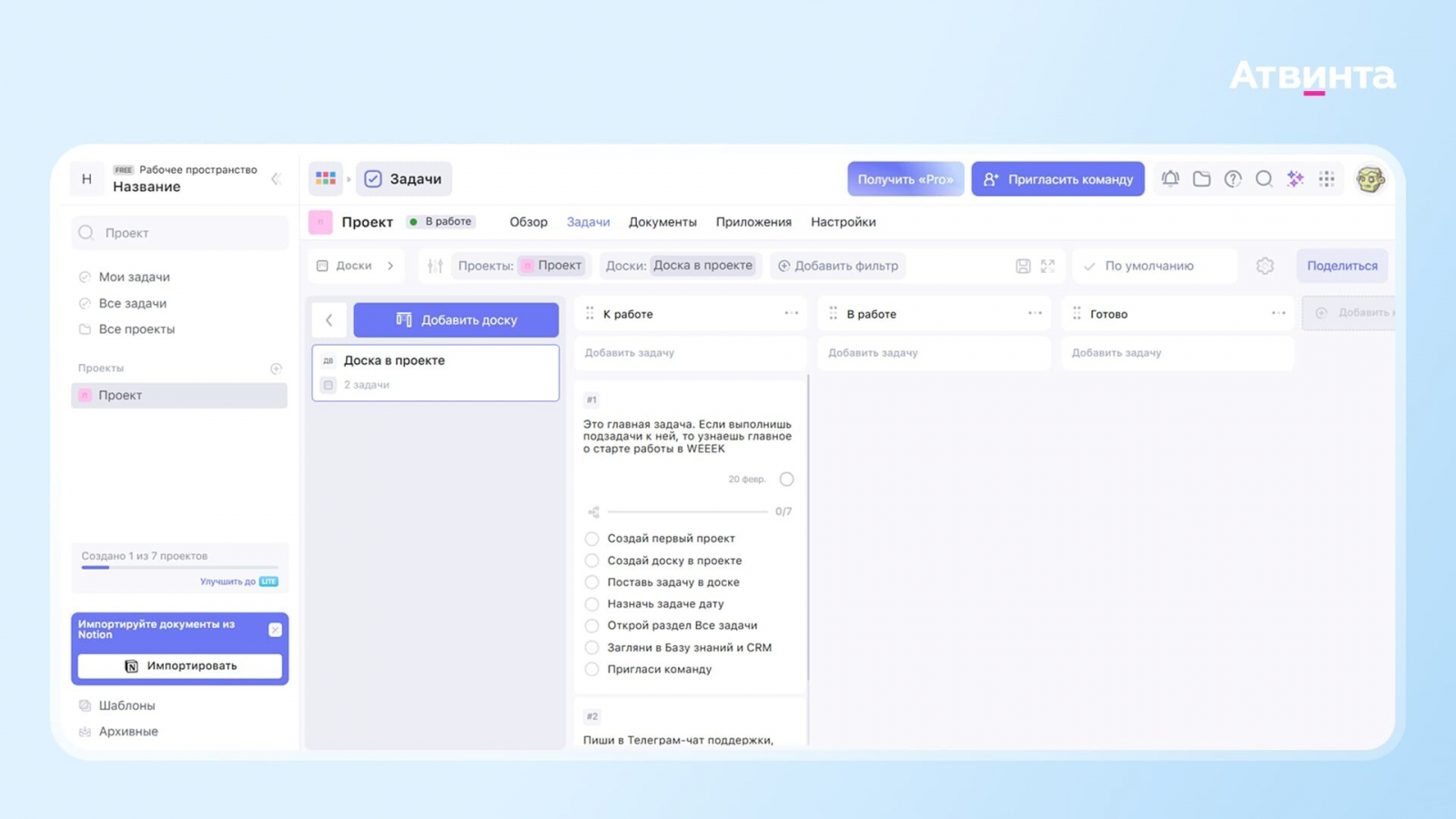Viewport: 1456px width, 819px height.
Task: Check off subtask 'Назначь задаче дату'
Action: point(591,603)
